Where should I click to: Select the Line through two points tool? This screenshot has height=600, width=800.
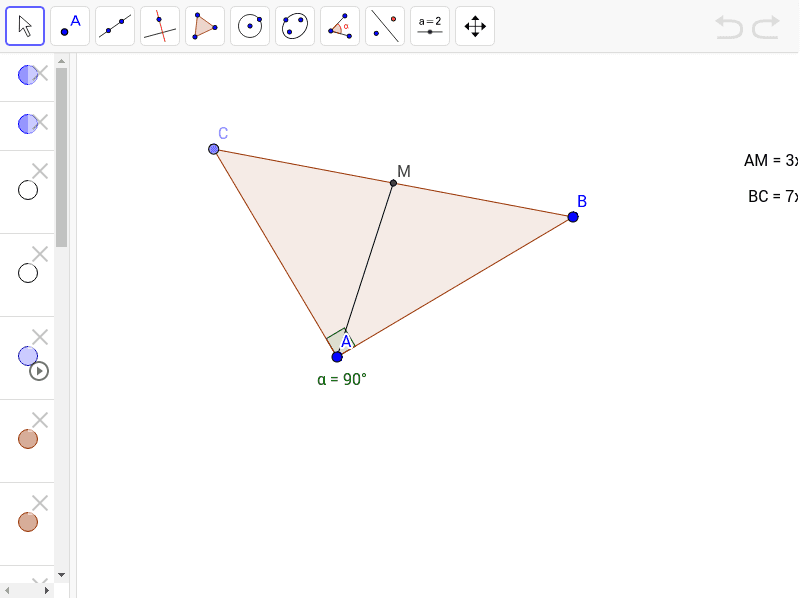(x=115, y=26)
